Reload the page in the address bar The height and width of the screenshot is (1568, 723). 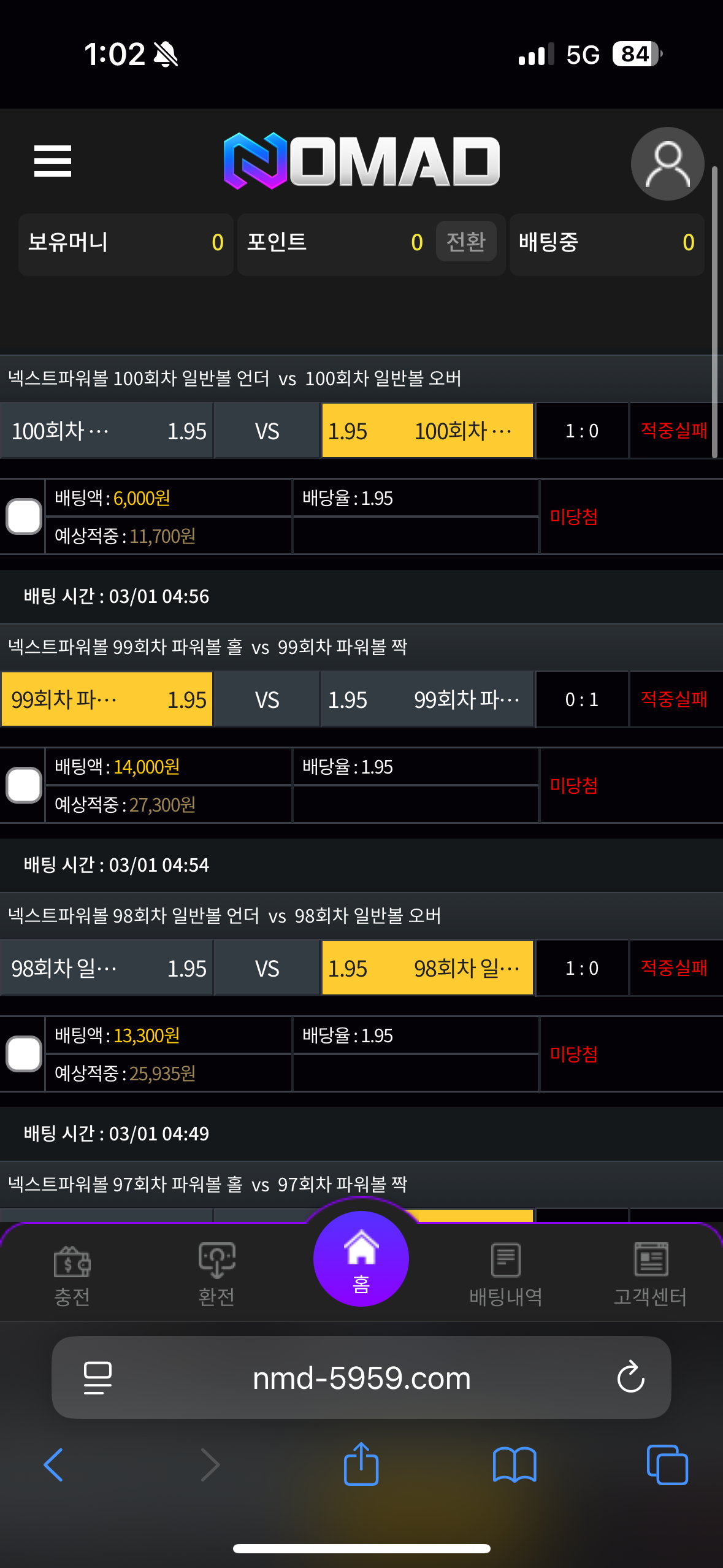click(630, 1378)
